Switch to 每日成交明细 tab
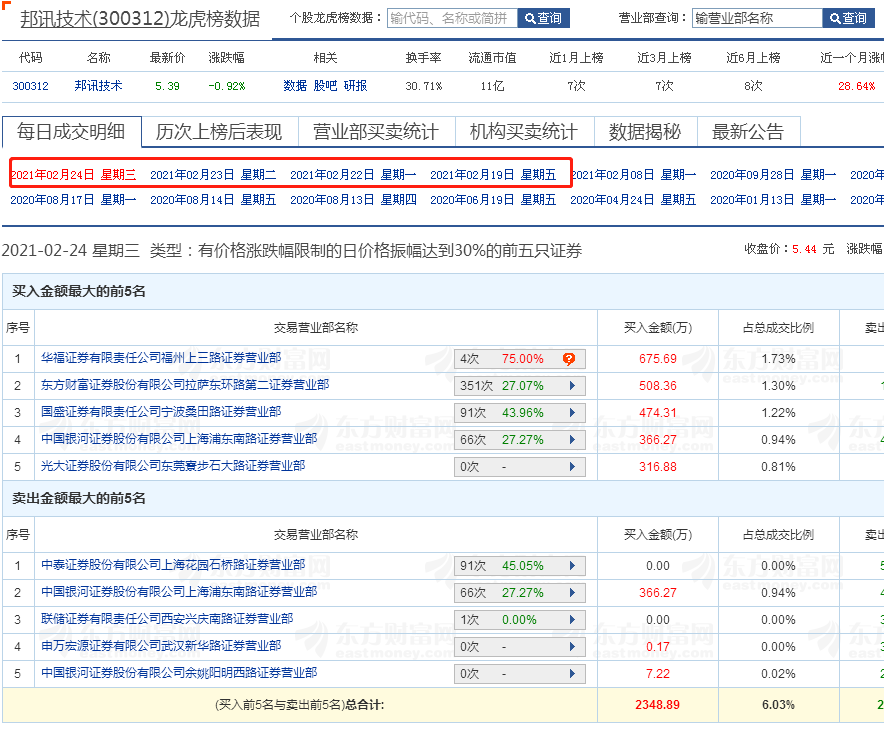This screenshot has height=734, width=884. 72,131
